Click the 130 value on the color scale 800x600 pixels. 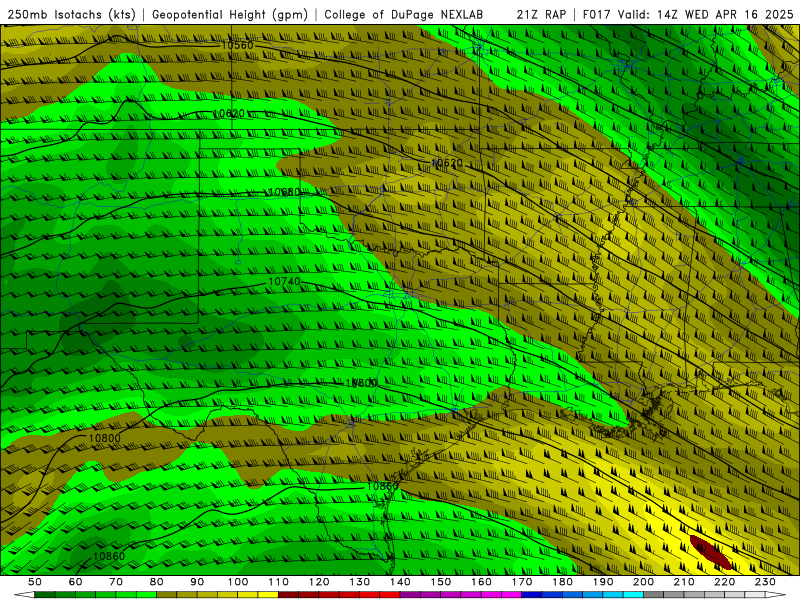click(359, 582)
